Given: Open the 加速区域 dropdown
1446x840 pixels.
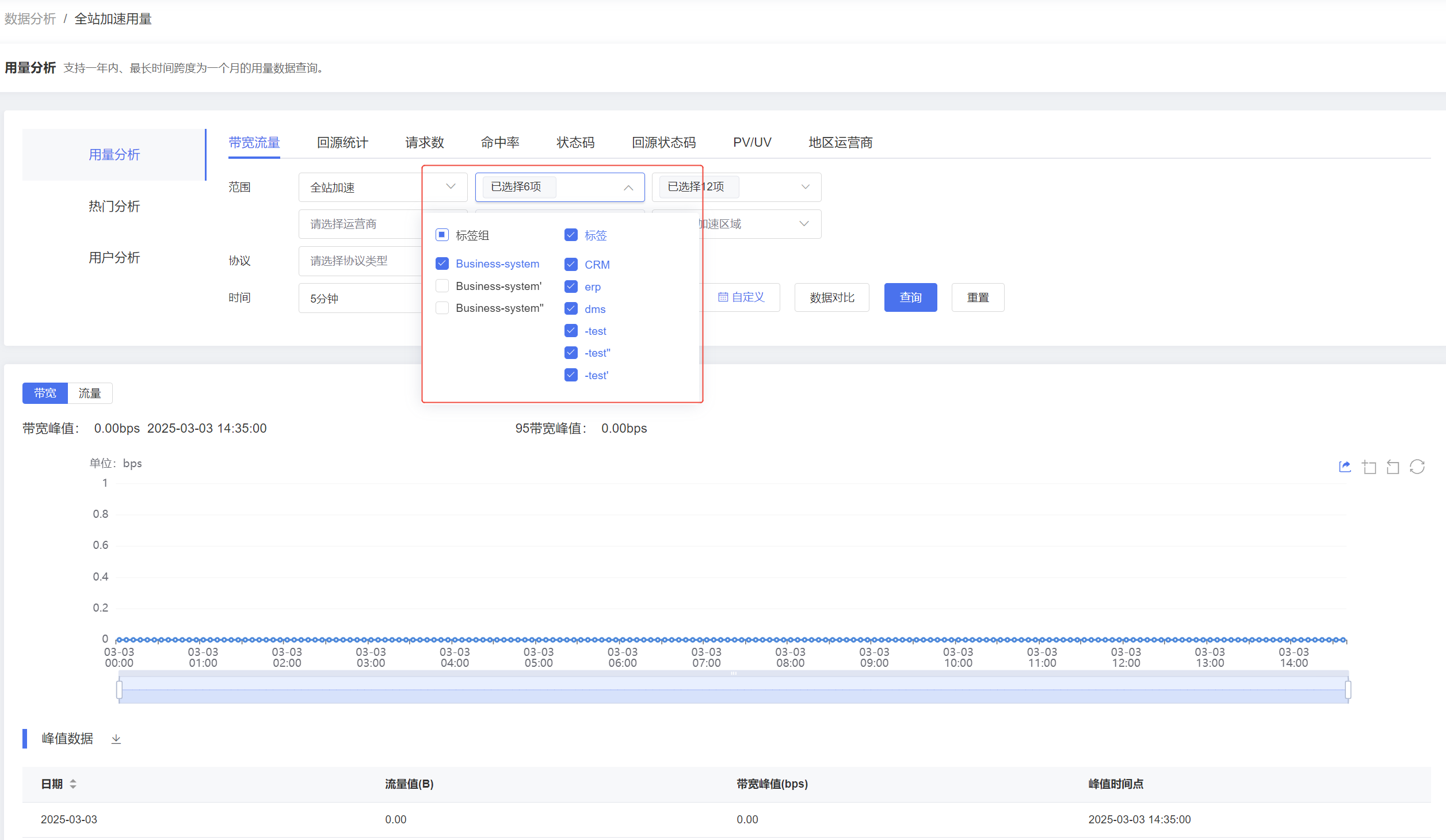Looking at the screenshot, I should coord(760,224).
